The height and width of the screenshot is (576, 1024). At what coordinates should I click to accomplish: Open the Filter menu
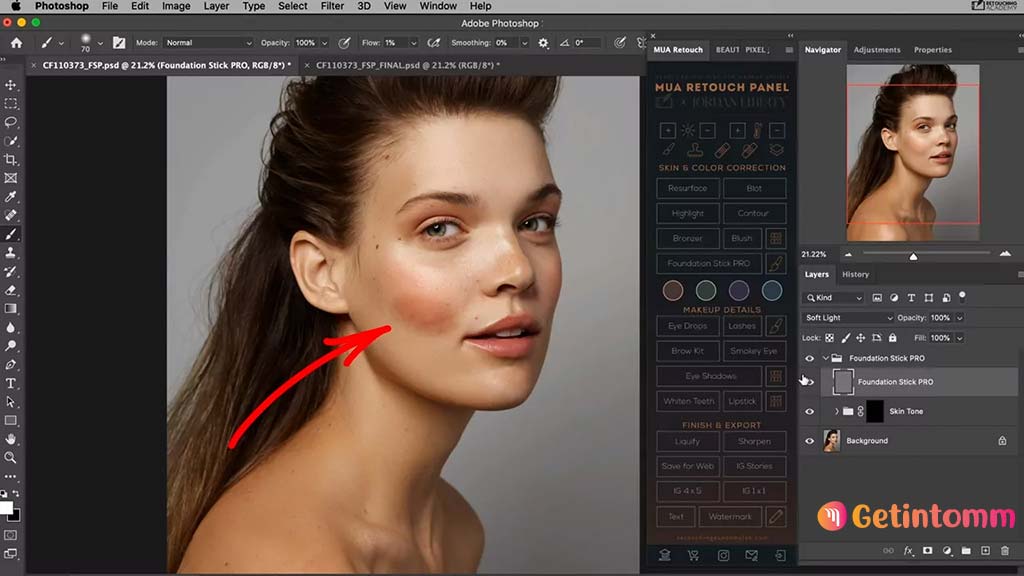click(332, 6)
